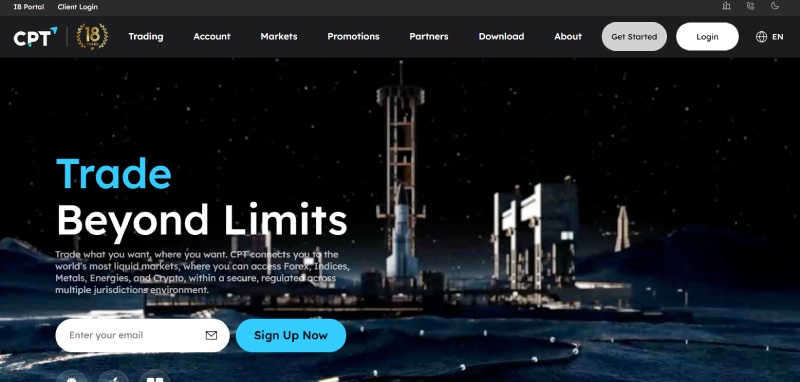The image size is (800, 382).
Task: Click the CPT logo
Action: (35, 37)
